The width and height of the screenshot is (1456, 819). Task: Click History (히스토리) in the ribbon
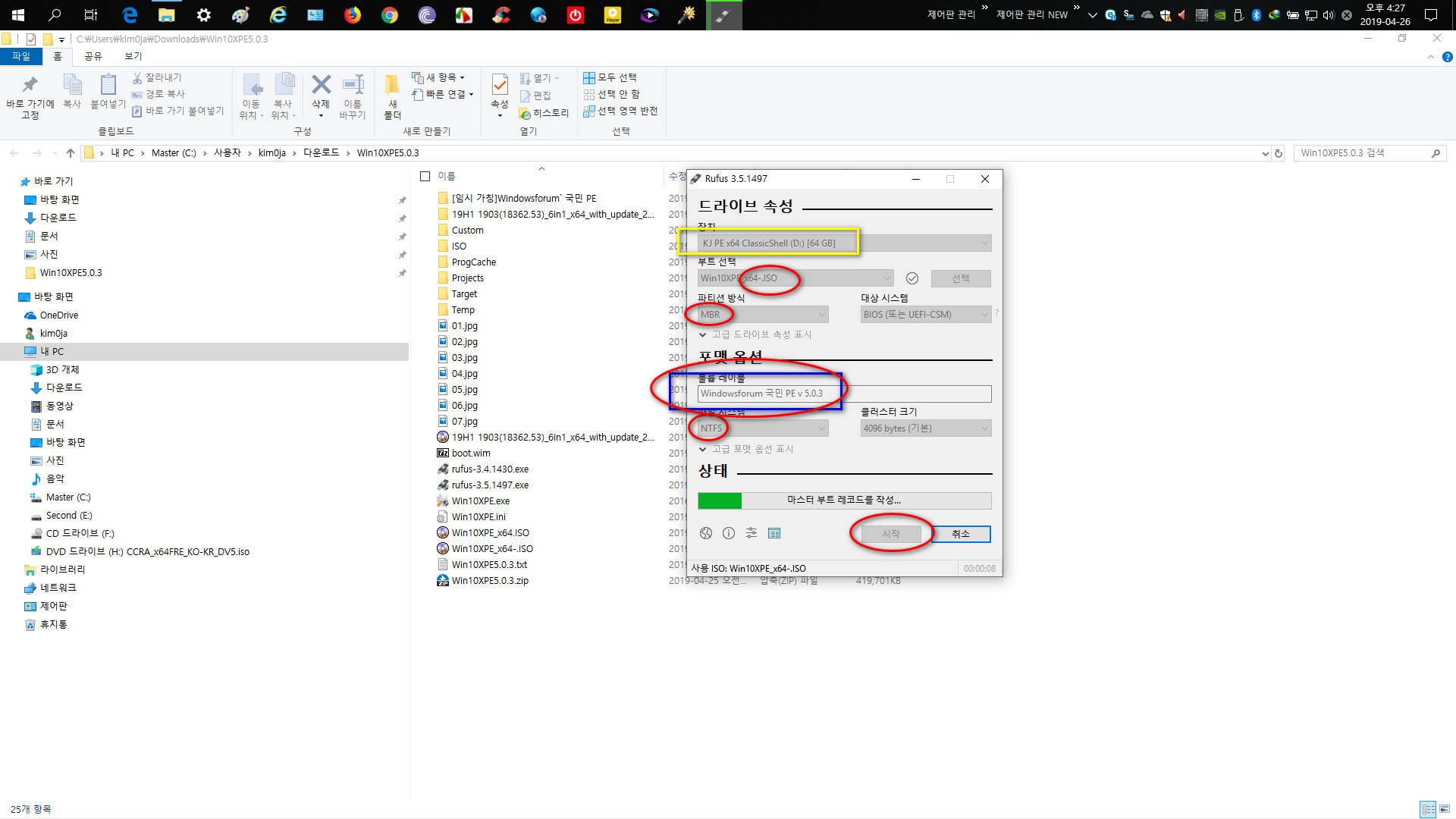click(544, 113)
